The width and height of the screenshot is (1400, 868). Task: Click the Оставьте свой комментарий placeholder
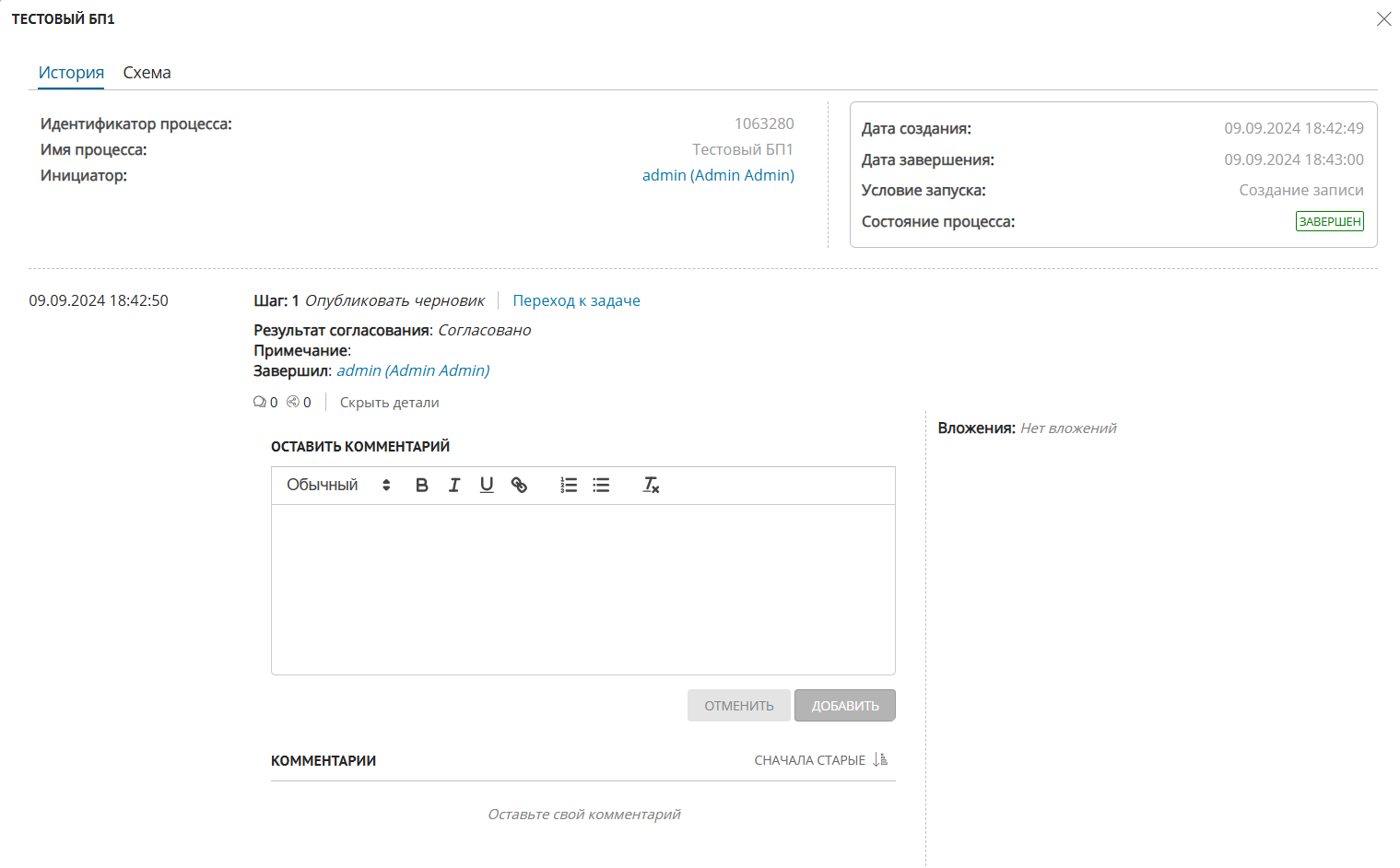583,815
